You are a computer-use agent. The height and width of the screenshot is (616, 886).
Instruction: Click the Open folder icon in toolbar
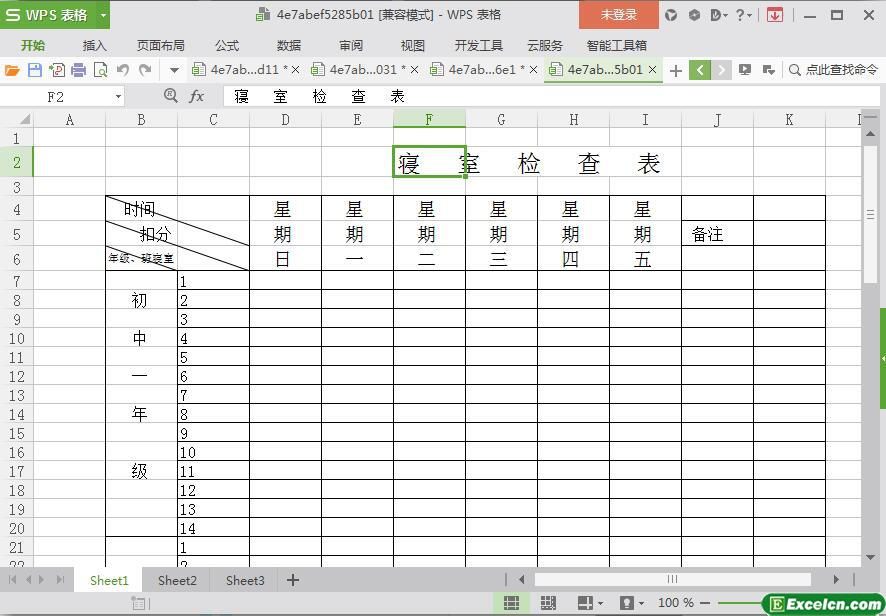tap(12, 70)
